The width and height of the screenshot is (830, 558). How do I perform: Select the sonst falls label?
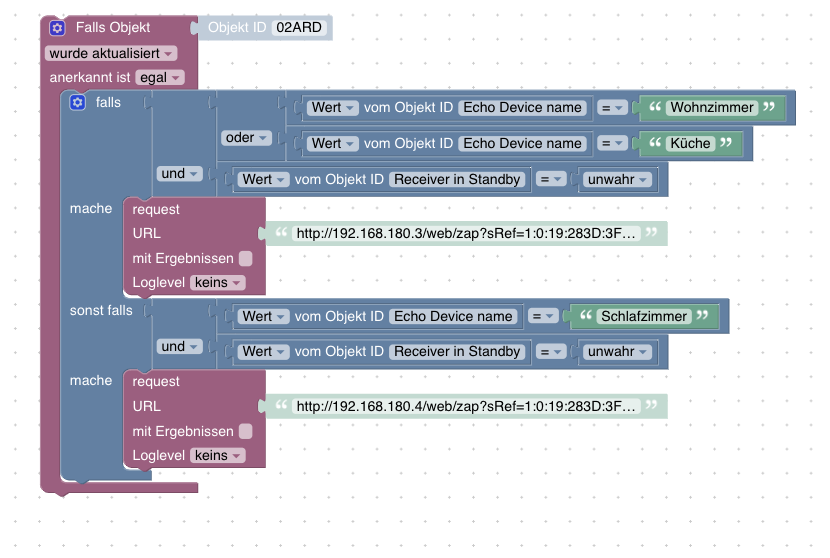tap(101, 310)
